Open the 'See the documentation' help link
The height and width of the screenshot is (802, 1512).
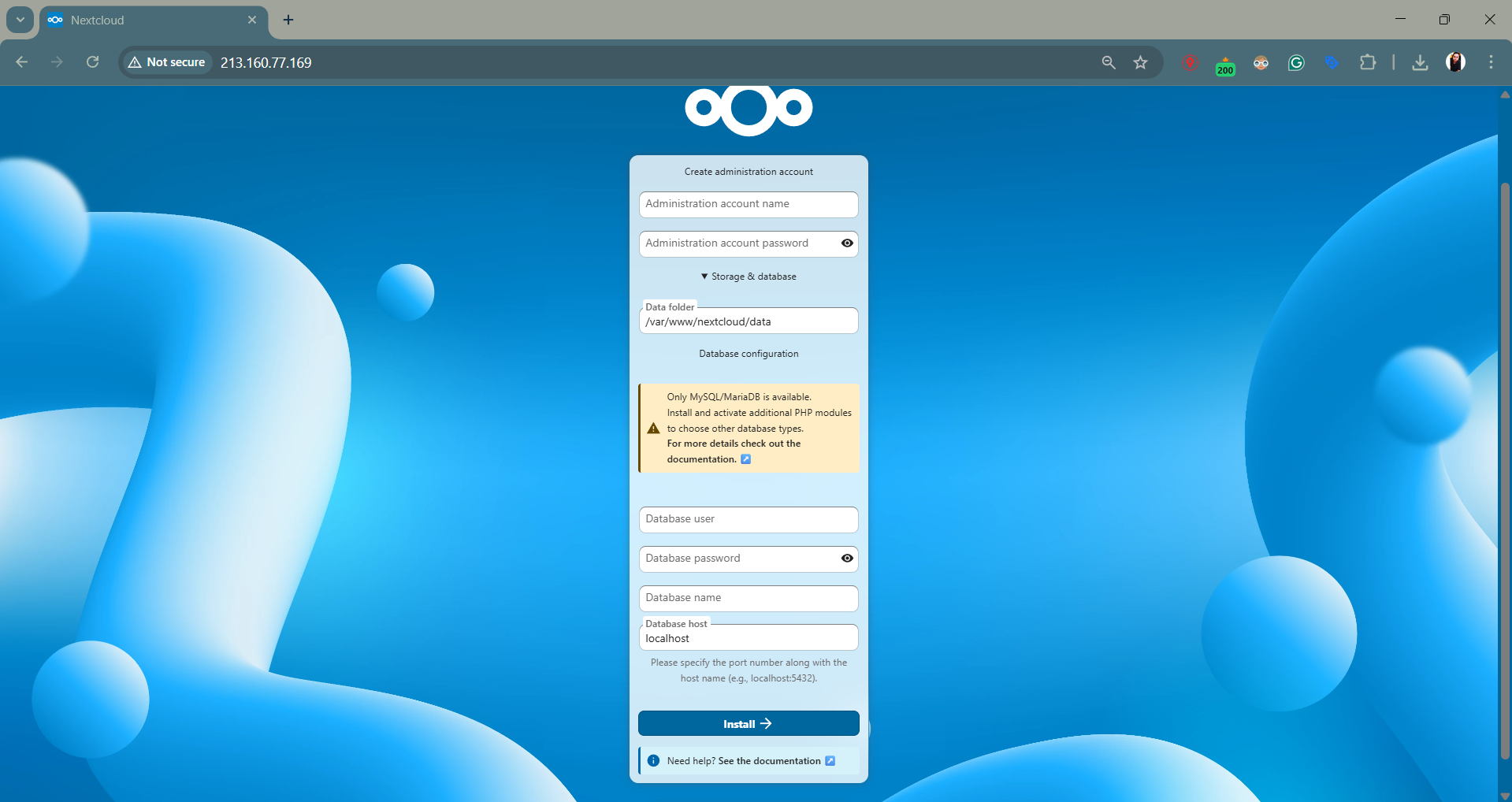776,761
